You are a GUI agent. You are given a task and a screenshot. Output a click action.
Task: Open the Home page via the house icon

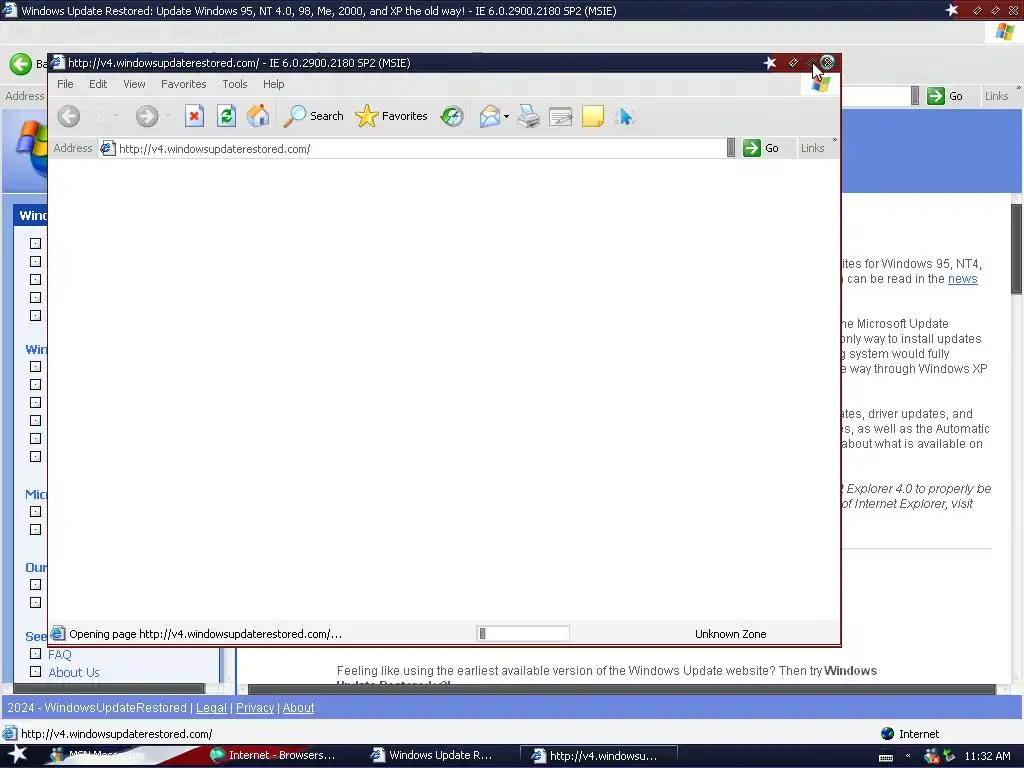coord(258,116)
